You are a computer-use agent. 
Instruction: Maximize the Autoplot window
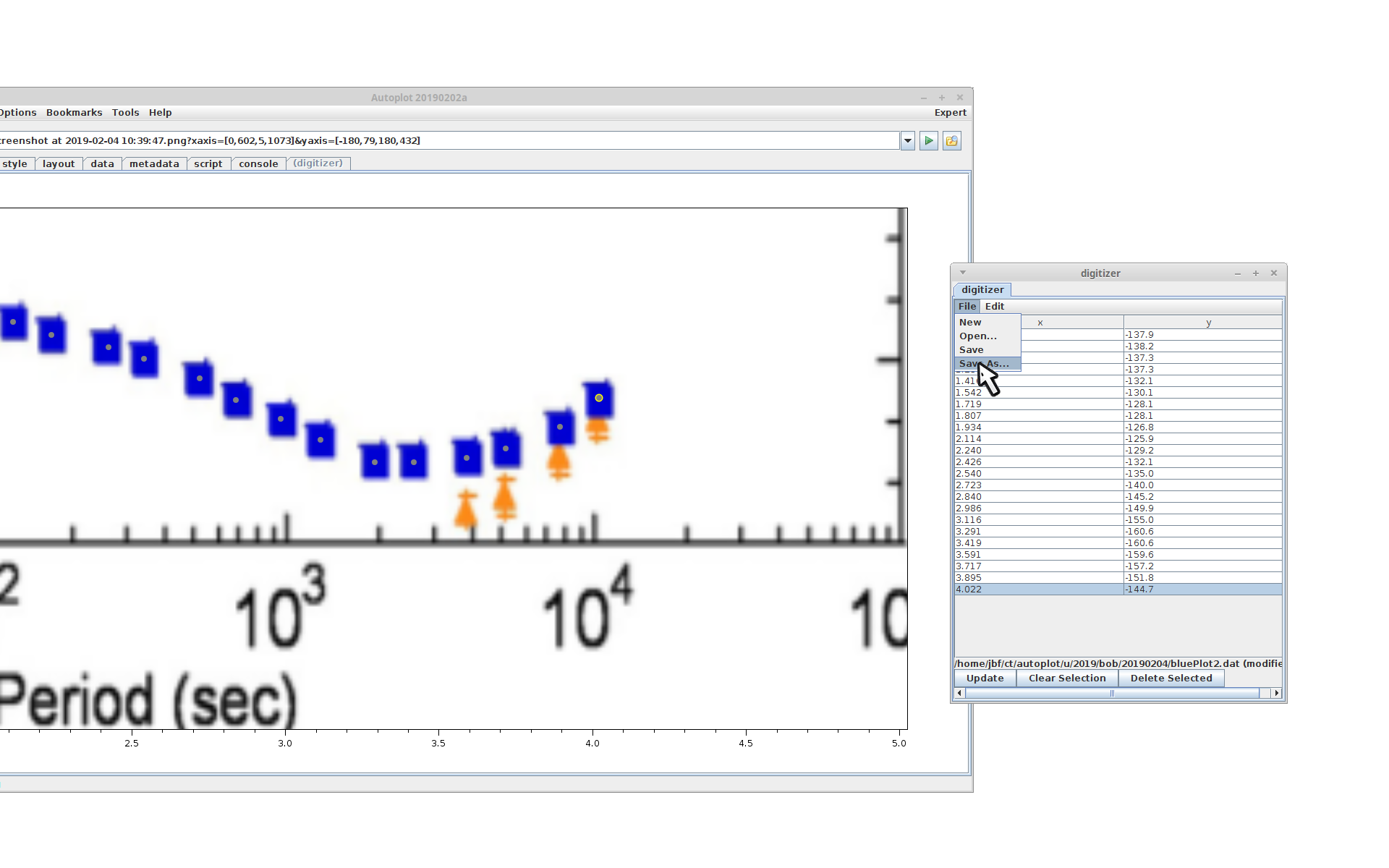point(942,98)
